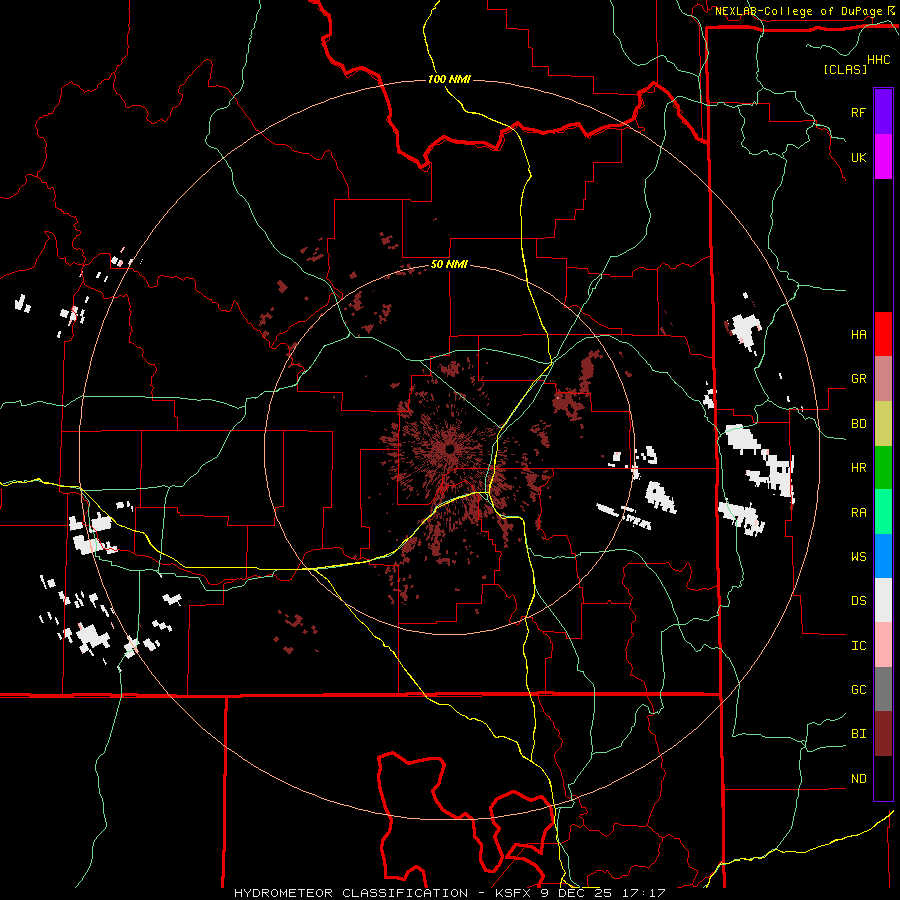
Task: Click the "GC" legend label text
Action: (858, 690)
